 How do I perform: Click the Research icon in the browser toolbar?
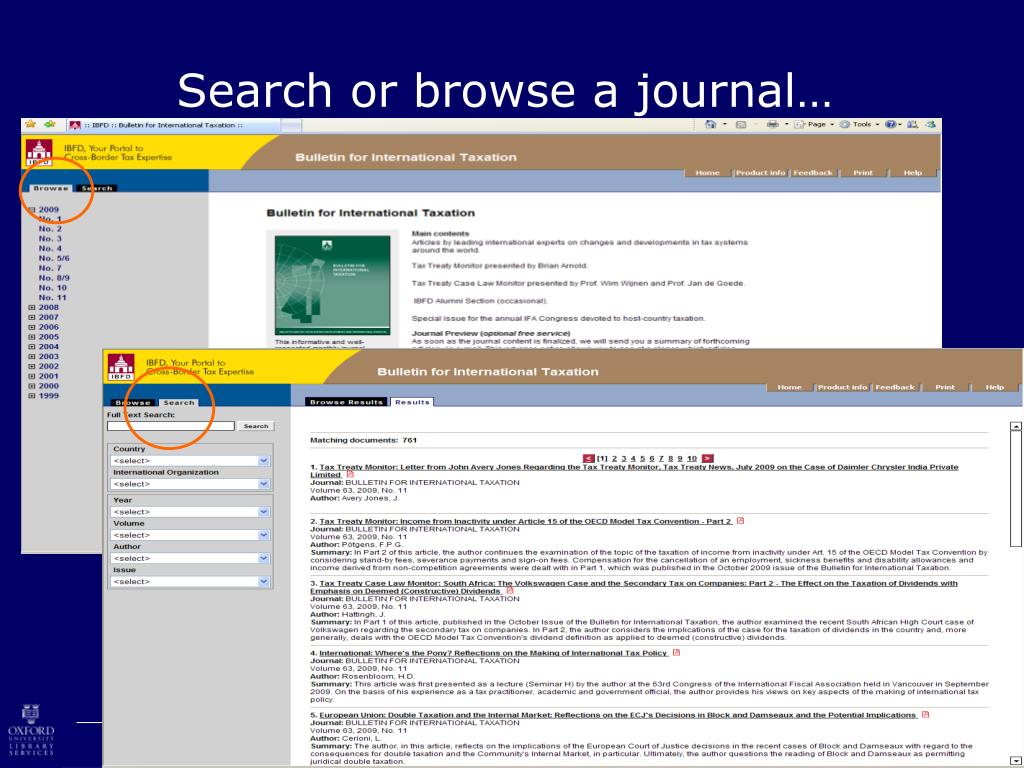pyautogui.click(x=912, y=124)
